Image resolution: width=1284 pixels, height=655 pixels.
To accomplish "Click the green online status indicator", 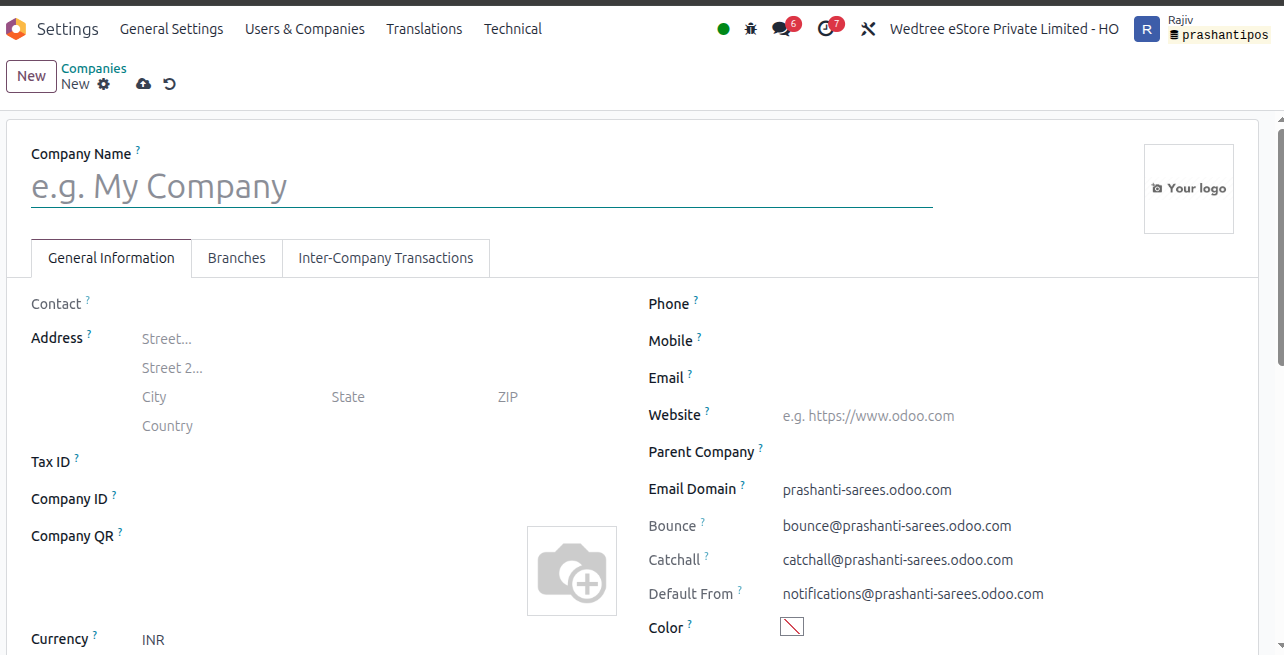I will [723, 29].
